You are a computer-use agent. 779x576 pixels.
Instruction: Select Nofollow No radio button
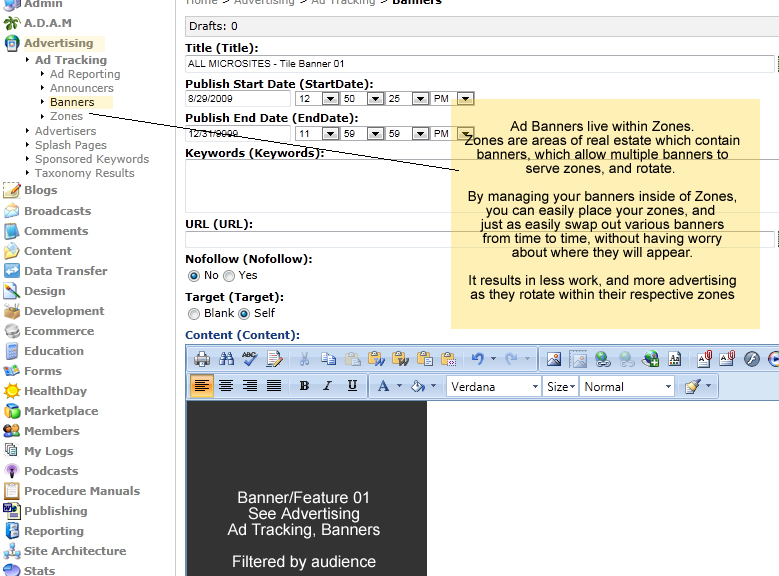pos(194,275)
